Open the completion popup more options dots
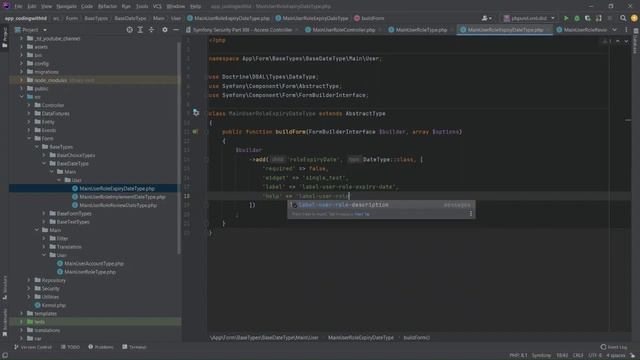The image size is (640, 360). pos(471,213)
